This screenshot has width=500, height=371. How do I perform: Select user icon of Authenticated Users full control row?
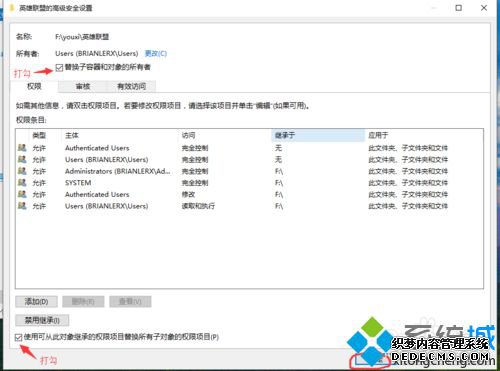[x=22, y=148]
